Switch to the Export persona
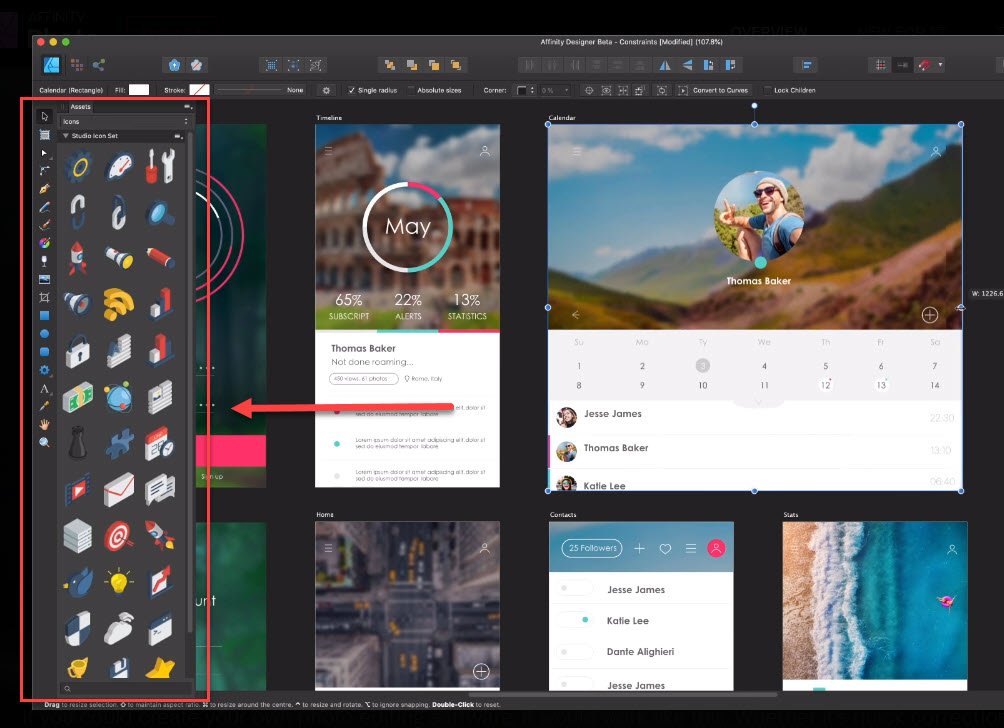Screen dimensions: 1004x728 point(99,65)
